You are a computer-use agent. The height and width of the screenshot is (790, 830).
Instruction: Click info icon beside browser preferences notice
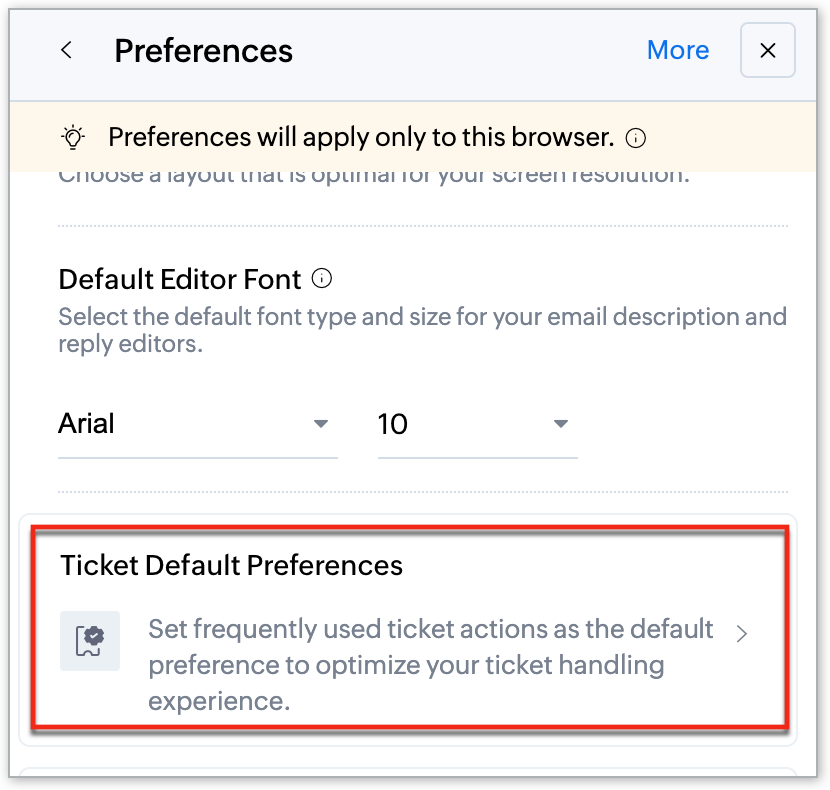[x=635, y=138]
